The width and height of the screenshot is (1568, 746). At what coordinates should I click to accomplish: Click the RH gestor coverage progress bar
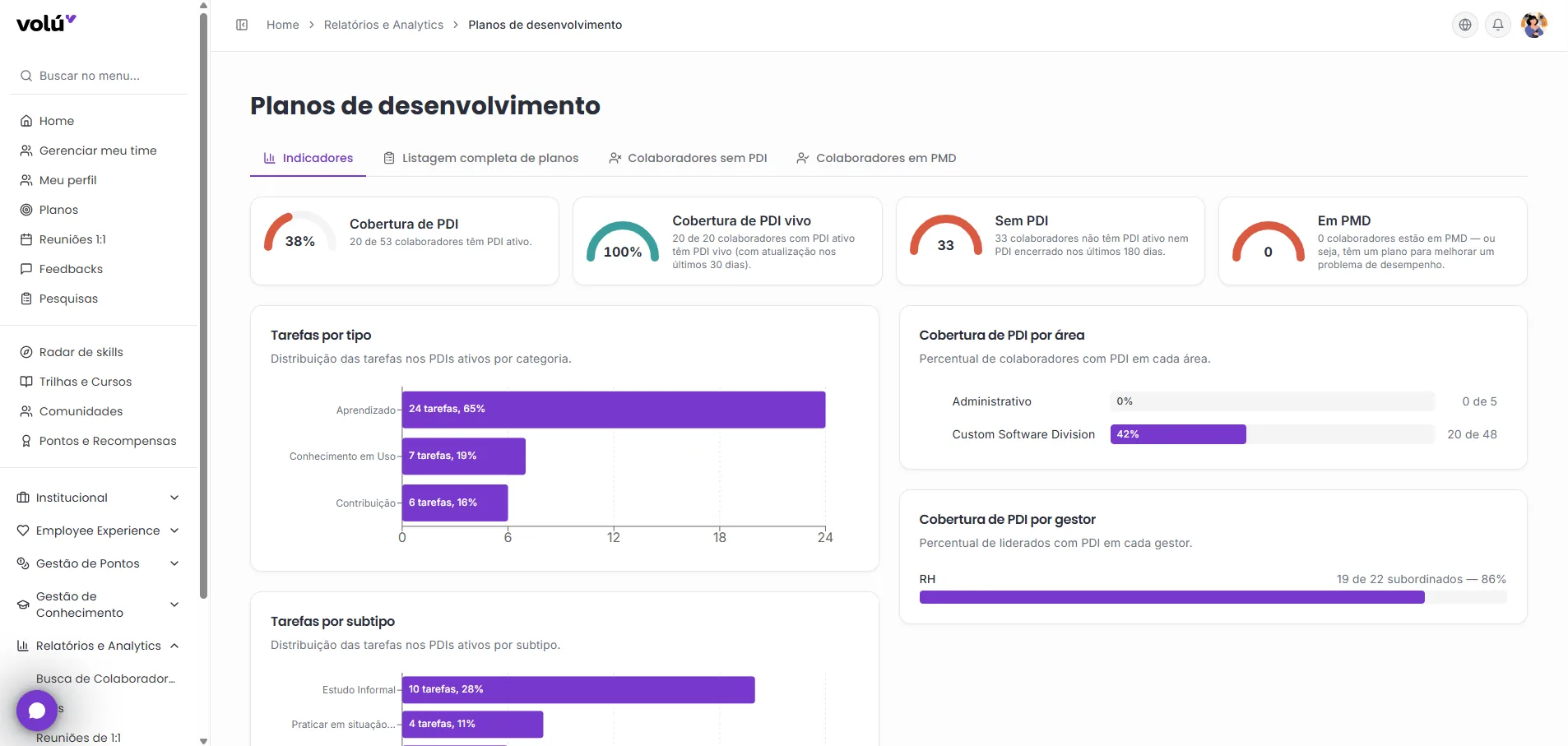pyautogui.click(x=1213, y=597)
